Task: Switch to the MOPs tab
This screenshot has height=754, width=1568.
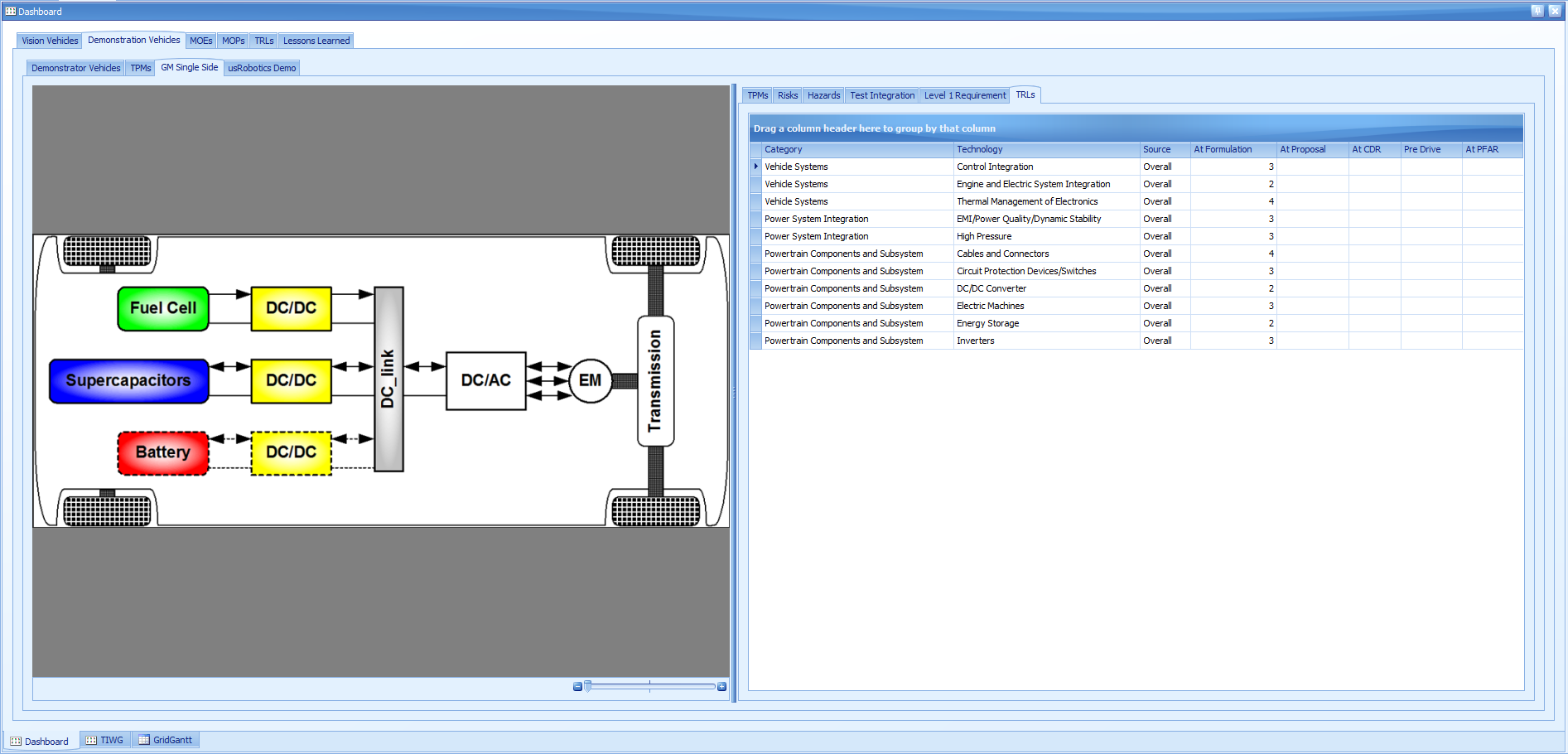Action: pos(234,41)
